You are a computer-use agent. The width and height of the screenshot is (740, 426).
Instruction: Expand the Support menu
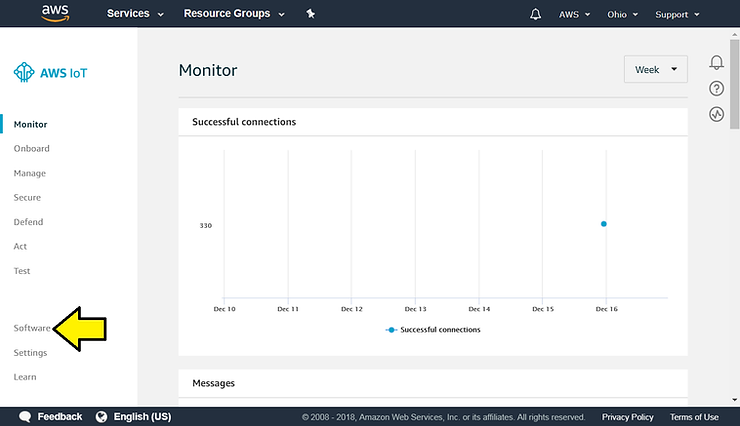[x=677, y=14]
